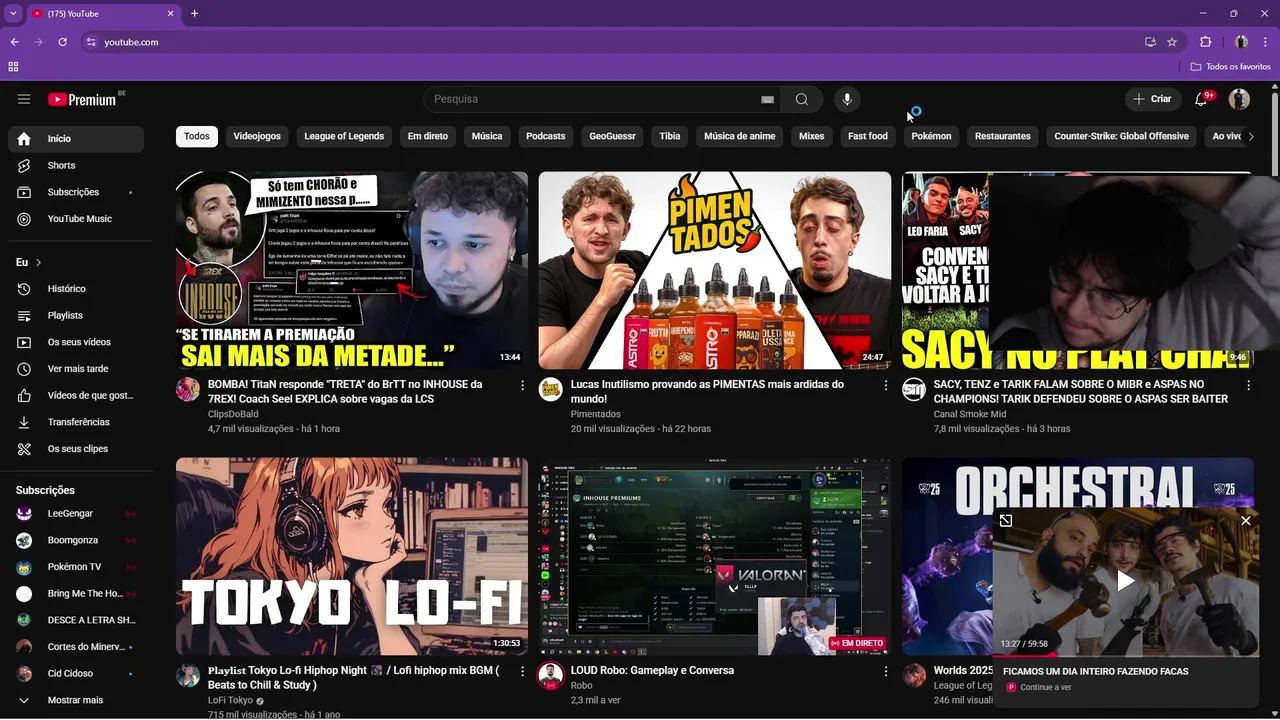
Task: Open Shorts in sidebar
Action: (x=76, y=165)
